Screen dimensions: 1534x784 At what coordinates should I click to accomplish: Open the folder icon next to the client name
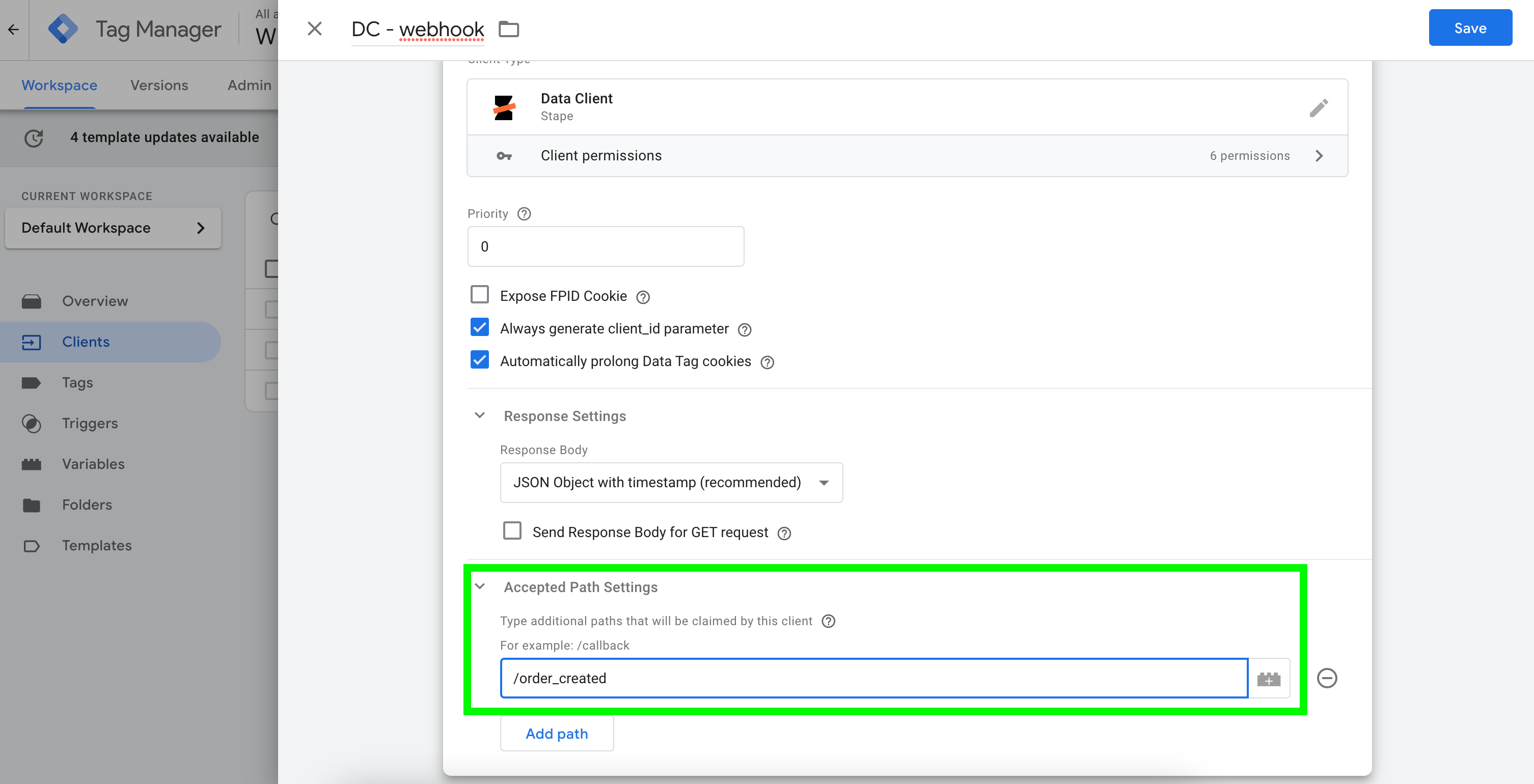click(x=509, y=29)
